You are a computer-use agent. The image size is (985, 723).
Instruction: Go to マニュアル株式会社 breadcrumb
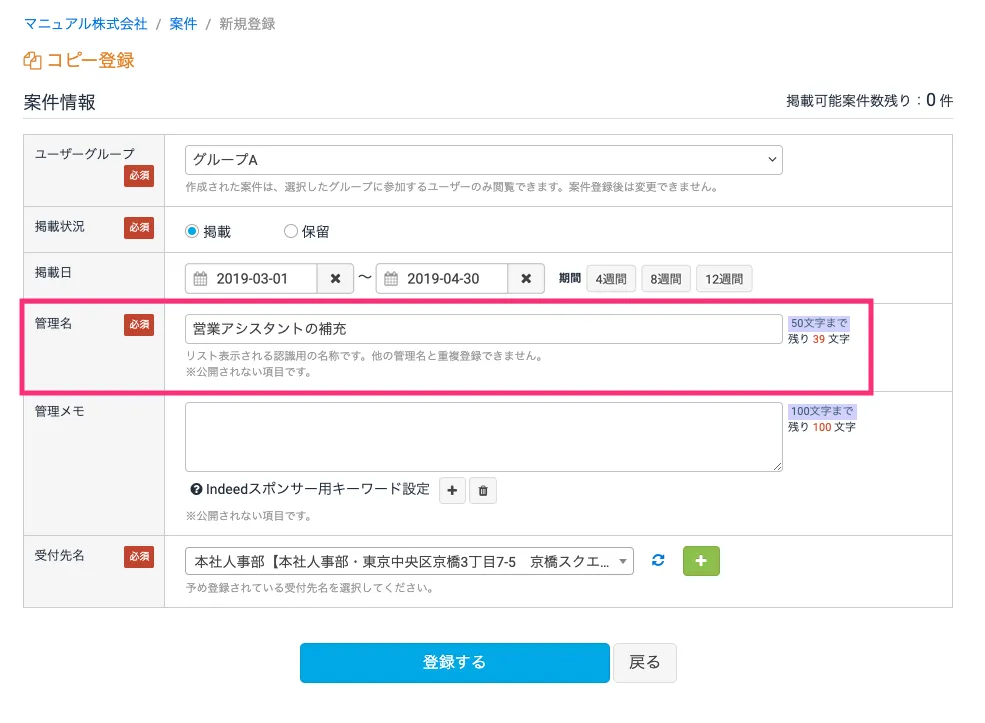click(x=85, y=23)
